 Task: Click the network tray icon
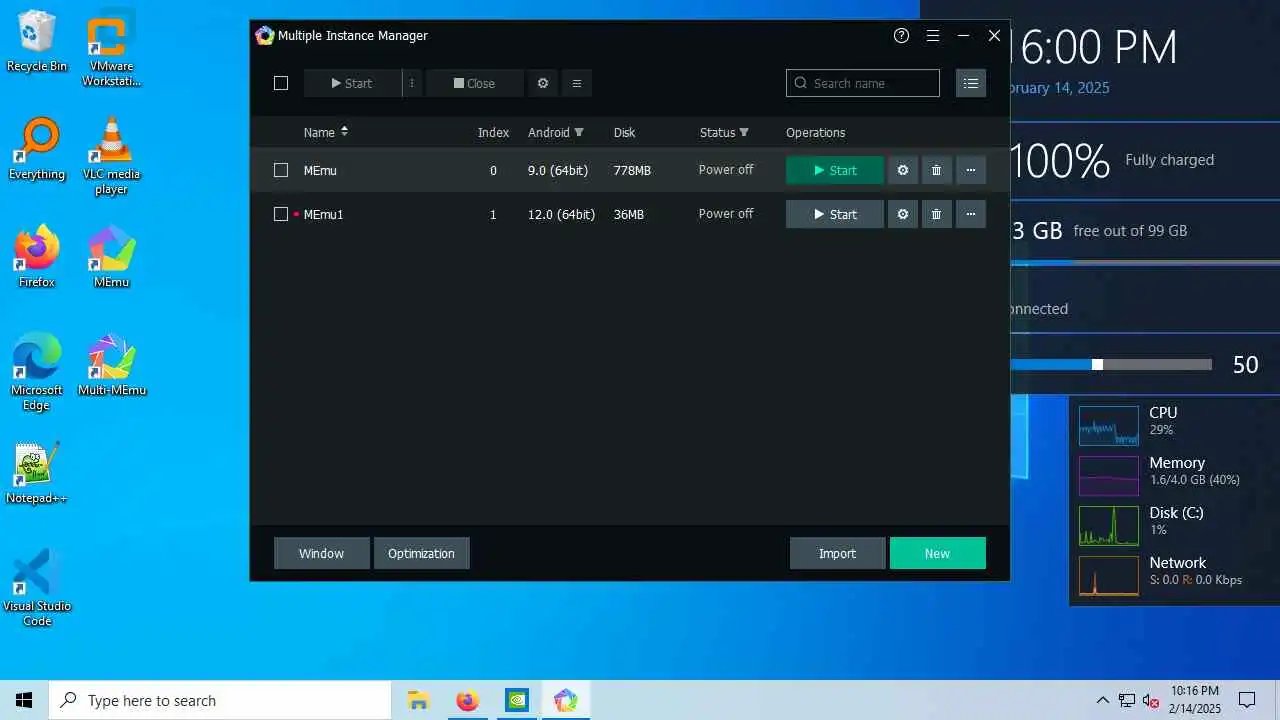click(1127, 700)
